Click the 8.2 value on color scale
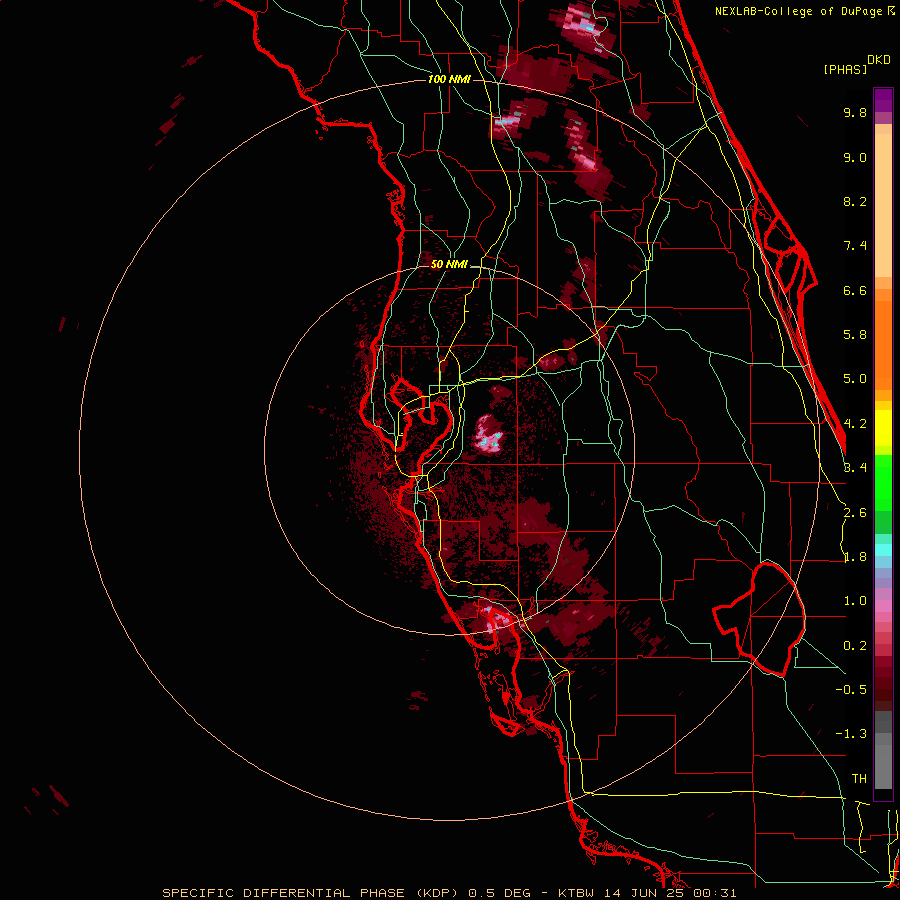 [x=855, y=201]
